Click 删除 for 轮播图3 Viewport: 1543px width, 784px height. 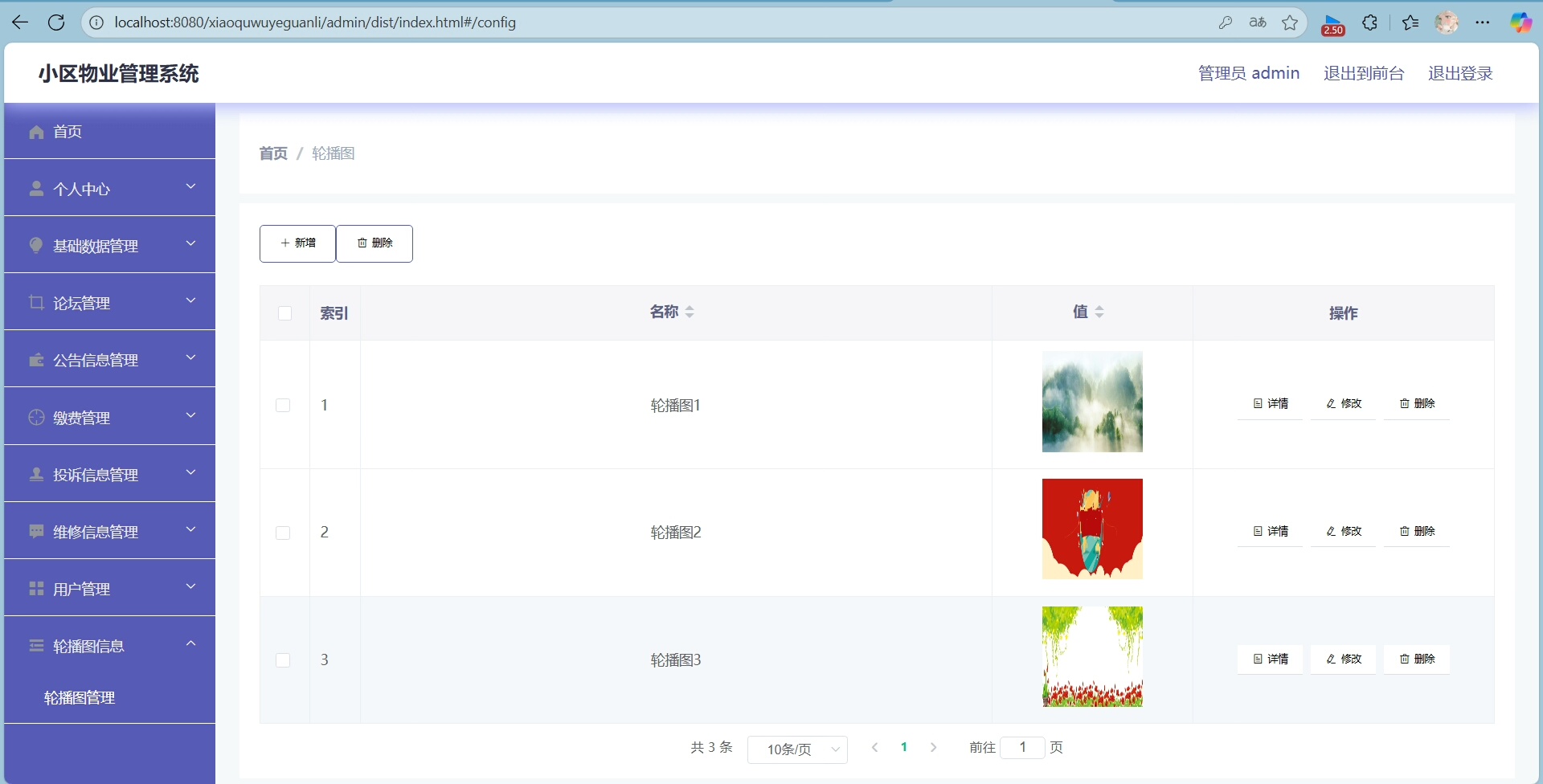(1417, 659)
